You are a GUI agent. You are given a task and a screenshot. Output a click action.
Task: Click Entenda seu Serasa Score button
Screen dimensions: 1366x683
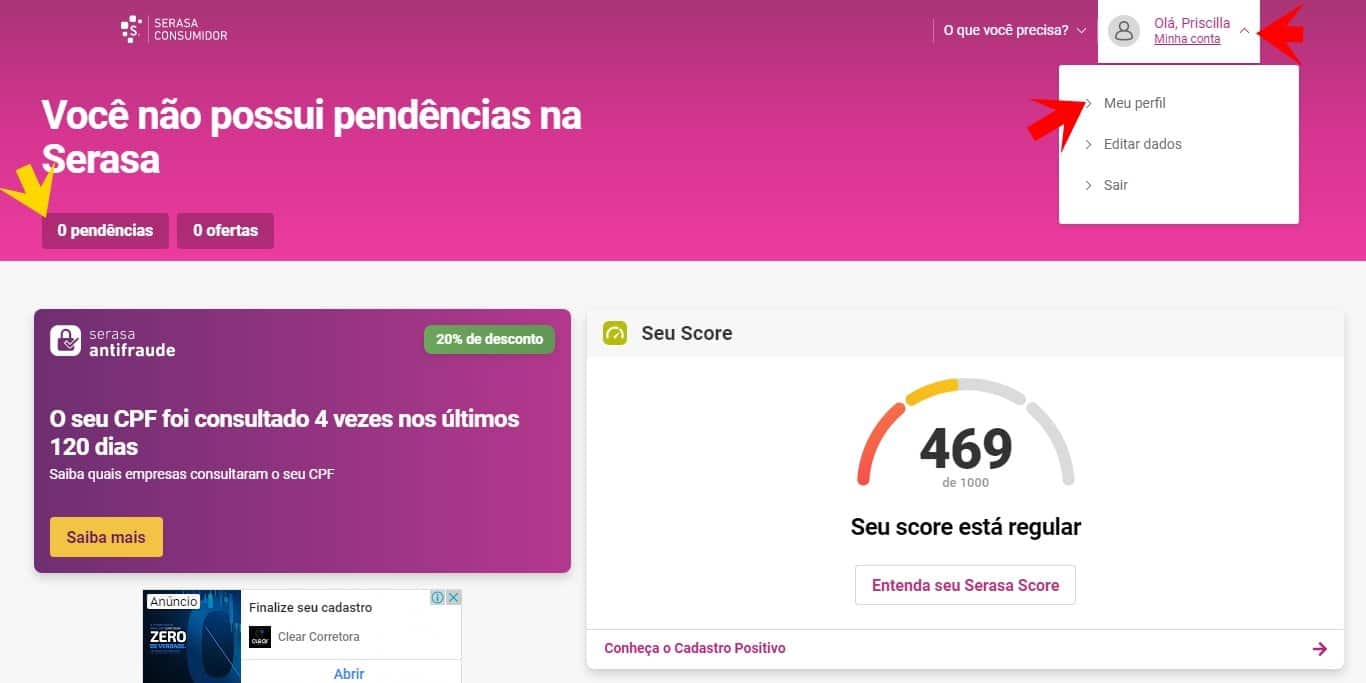coord(965,585)
